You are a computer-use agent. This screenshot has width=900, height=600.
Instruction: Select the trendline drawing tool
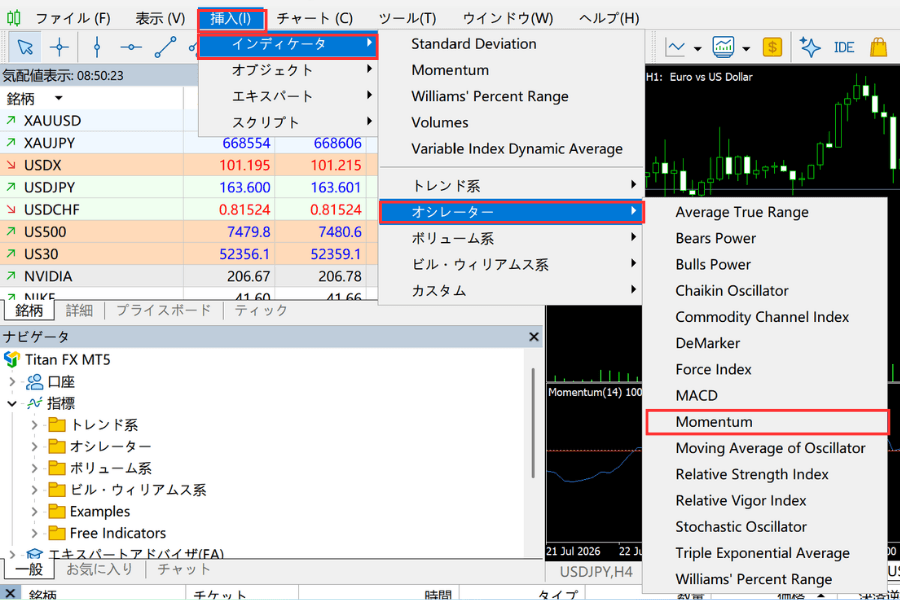(x=165, y=47)
